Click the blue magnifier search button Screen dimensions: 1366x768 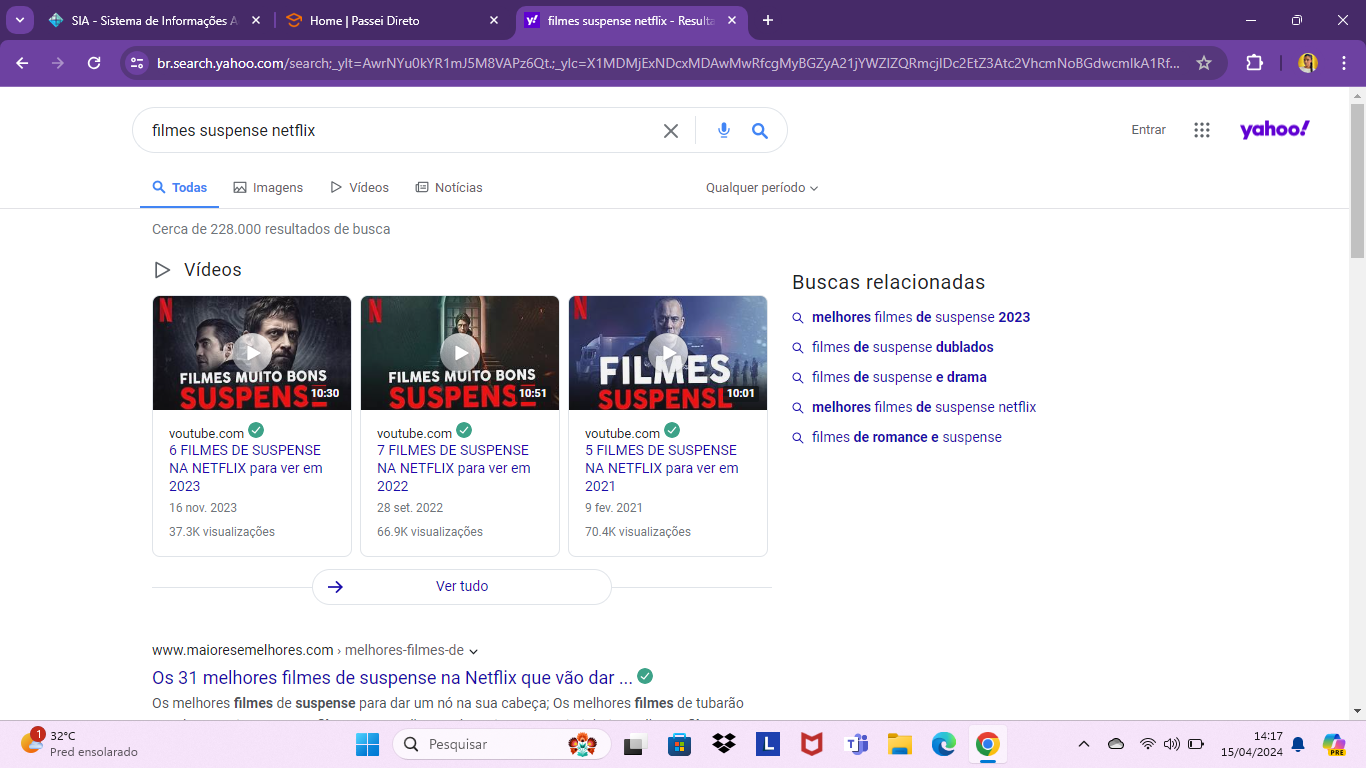[760, 130]
